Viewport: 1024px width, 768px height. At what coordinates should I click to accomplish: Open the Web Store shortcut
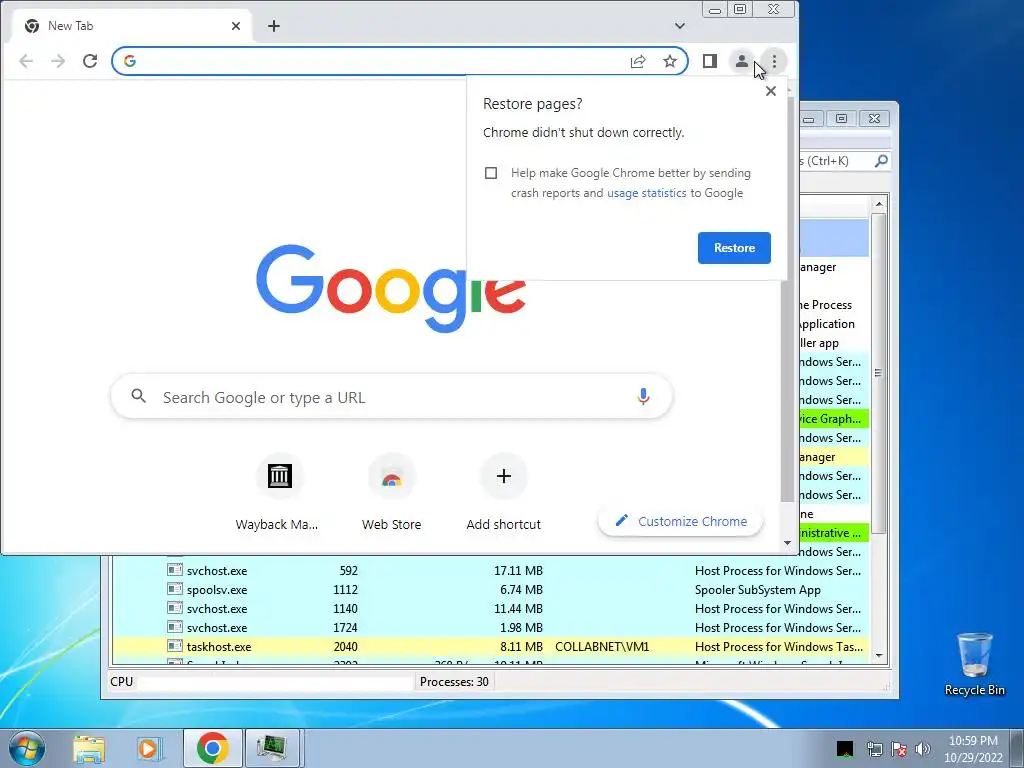pos(391,491)
